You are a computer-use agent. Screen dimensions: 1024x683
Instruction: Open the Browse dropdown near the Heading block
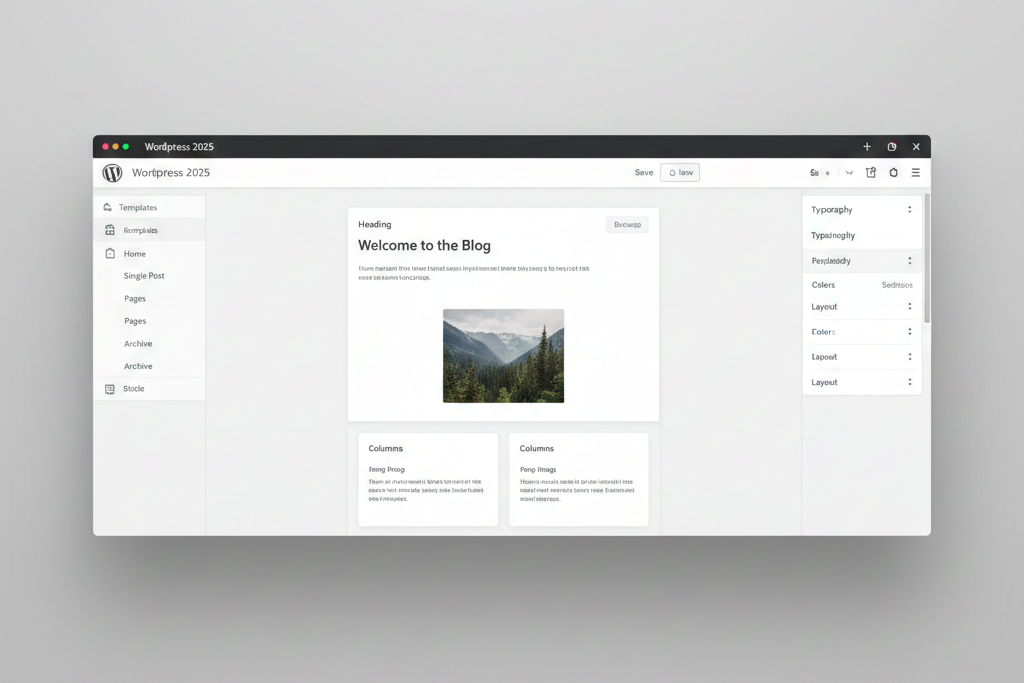coord(627,224)
